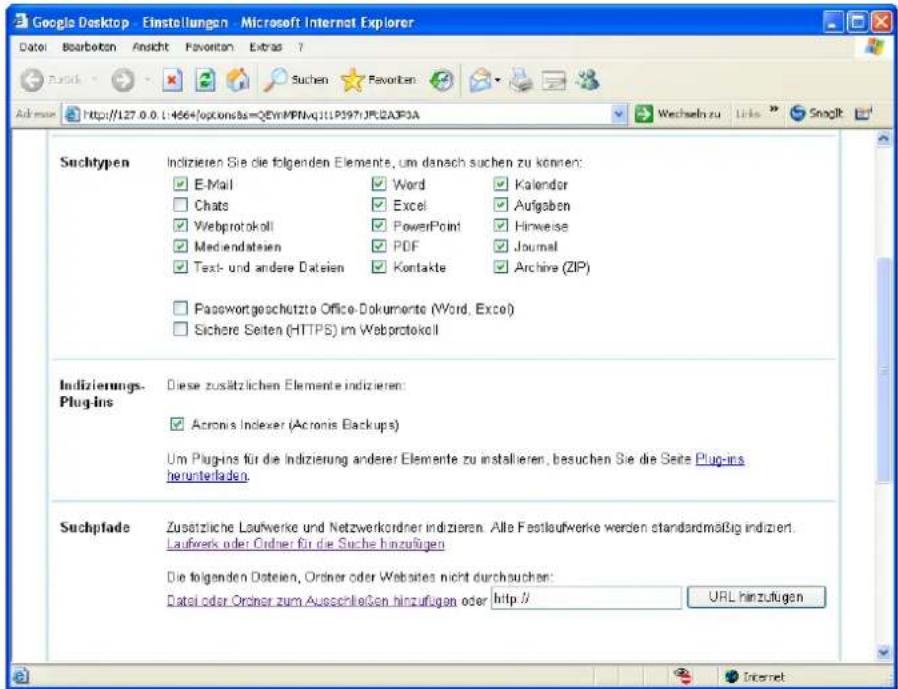
Task: Click the Back (Zurück) navigation arrow
Action: (32, 81)
